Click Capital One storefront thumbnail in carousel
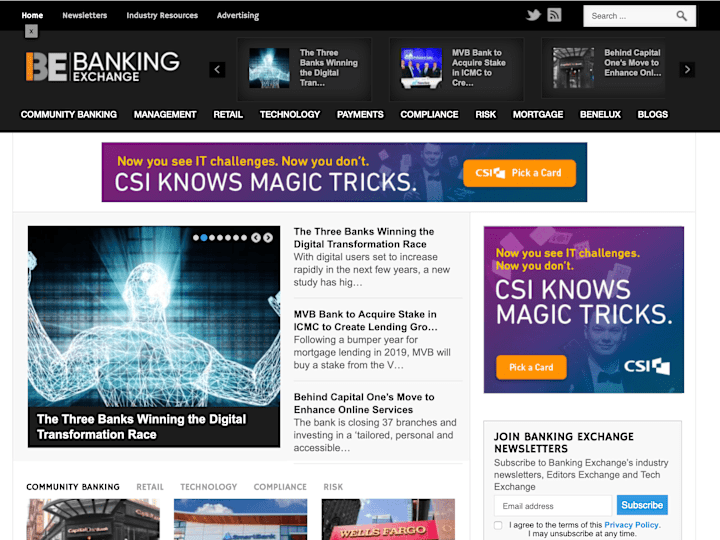The width and height of the screenshot is (720, 540). click(573, 68)
